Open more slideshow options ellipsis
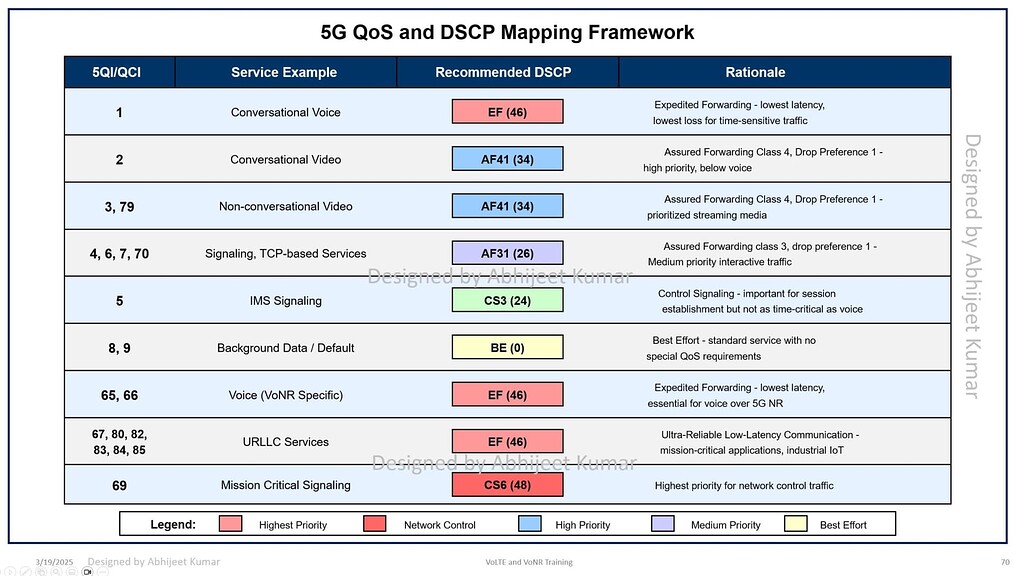Viewport: 1024px width, 576px height. point(101,572)
